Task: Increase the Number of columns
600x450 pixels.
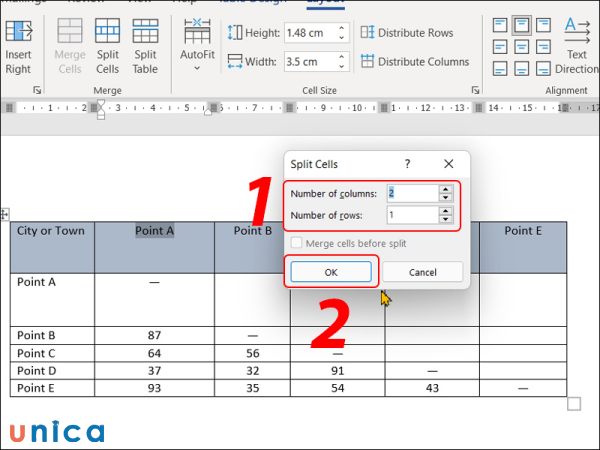Action: 445,189
